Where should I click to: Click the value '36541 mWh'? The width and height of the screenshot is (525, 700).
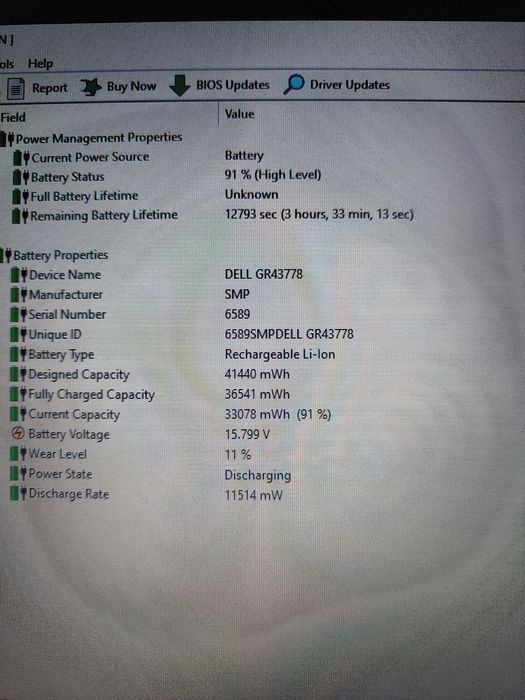click(257, 394)
